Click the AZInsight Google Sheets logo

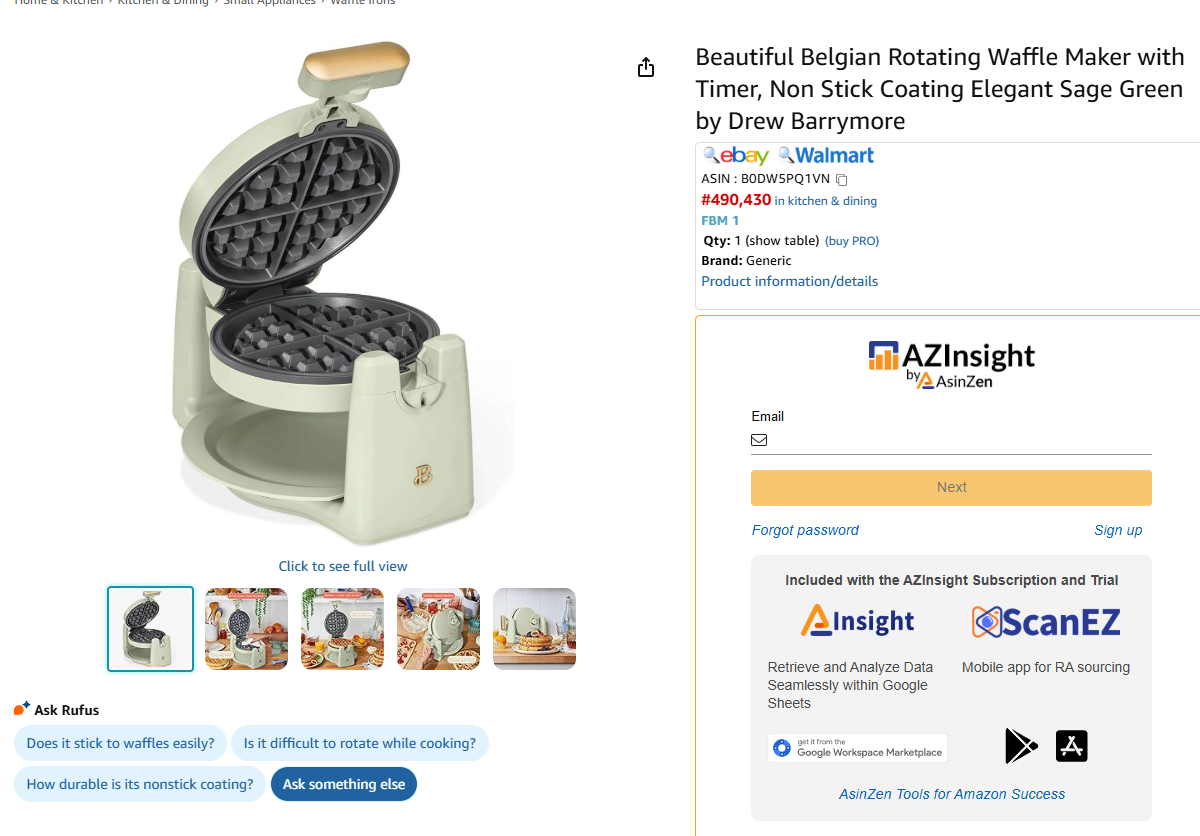857,622
